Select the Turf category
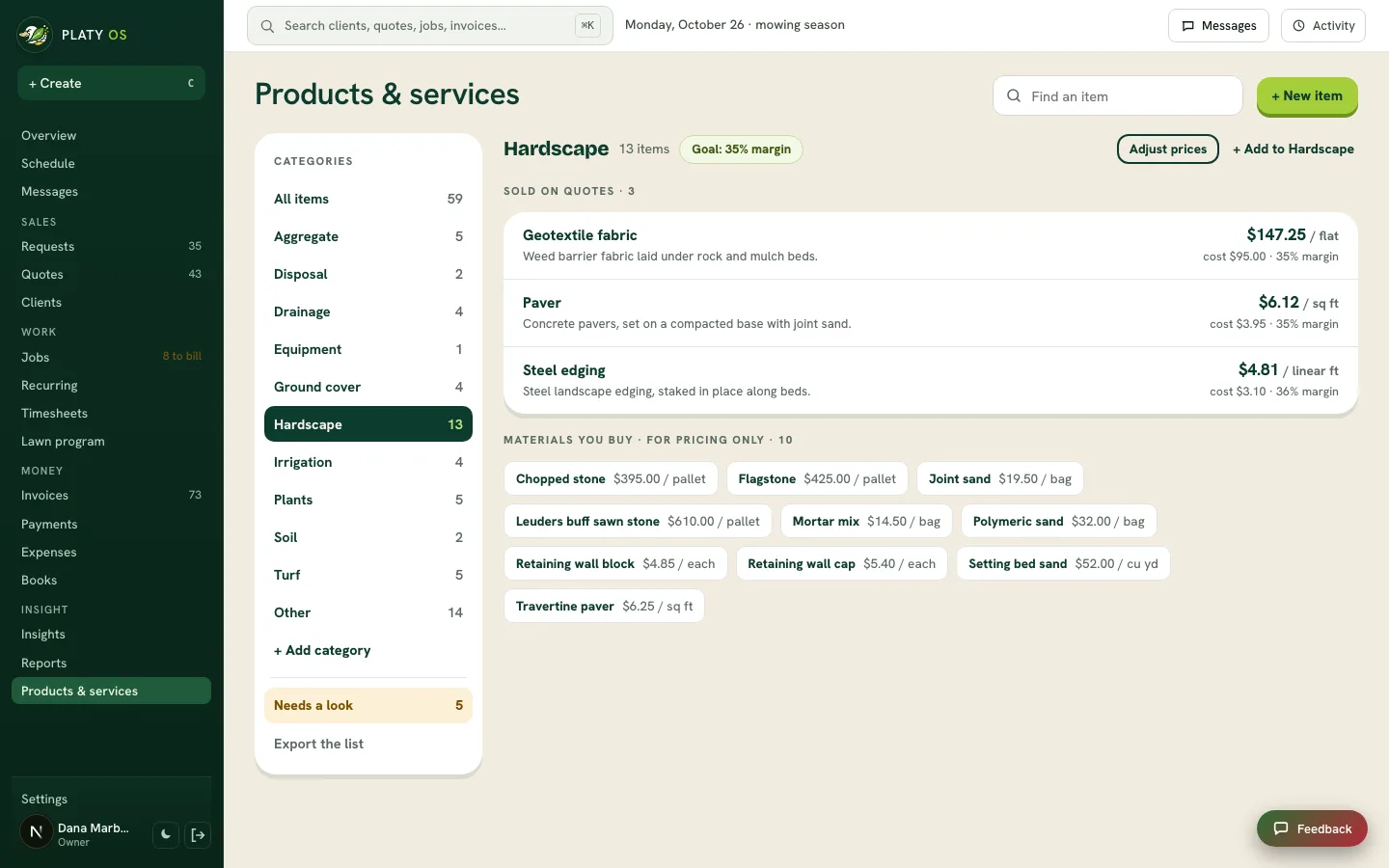Screen dimensions: 1389x868 click(x=368, y=575)
